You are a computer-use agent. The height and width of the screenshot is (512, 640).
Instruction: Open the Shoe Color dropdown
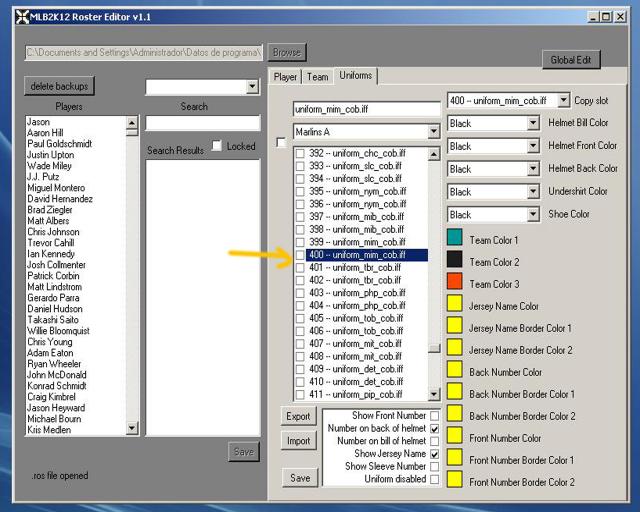pyautogui.click(x=533, y=214)
